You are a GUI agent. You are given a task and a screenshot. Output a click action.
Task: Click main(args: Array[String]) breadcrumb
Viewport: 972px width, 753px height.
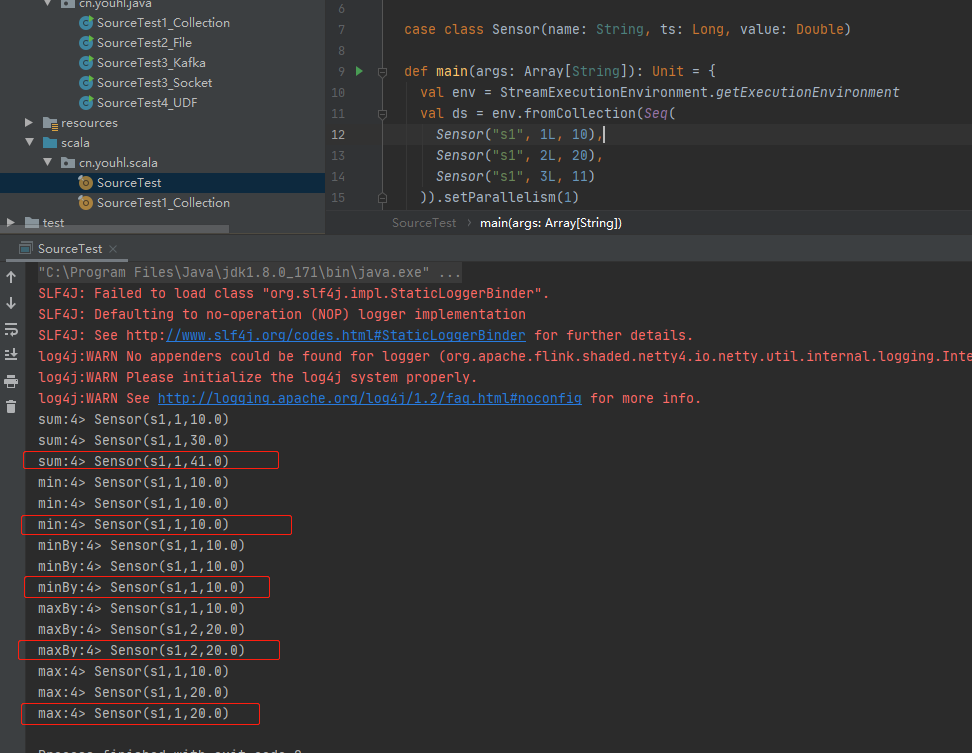[550, 223]
